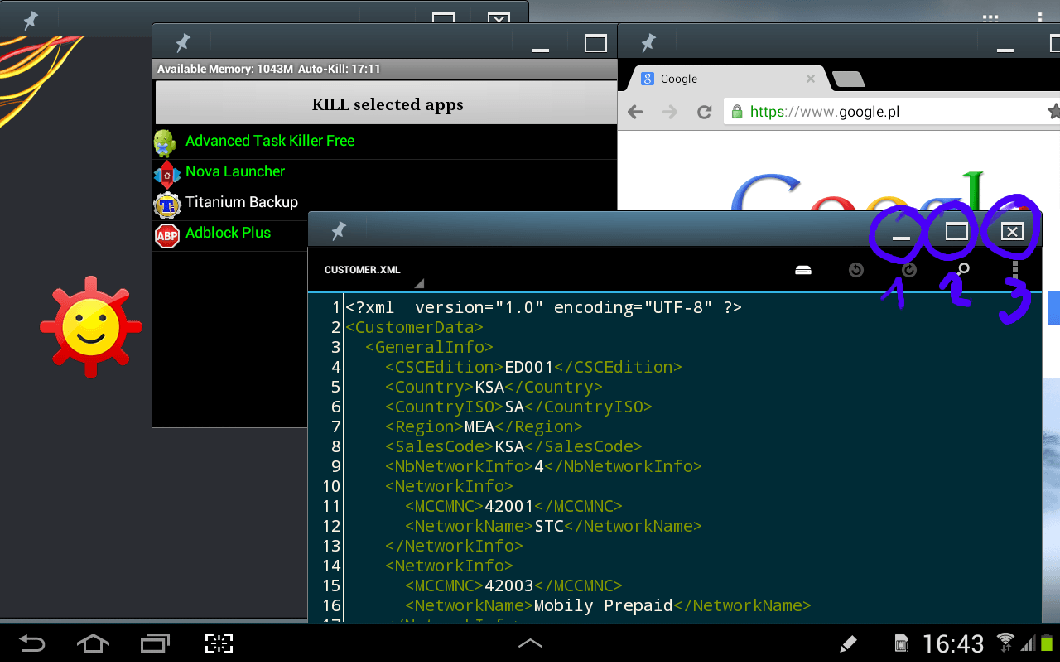Select Adblock Plus in task list
The height and width of the screenshot is (662, 1060).
click(x=230, y=233)
